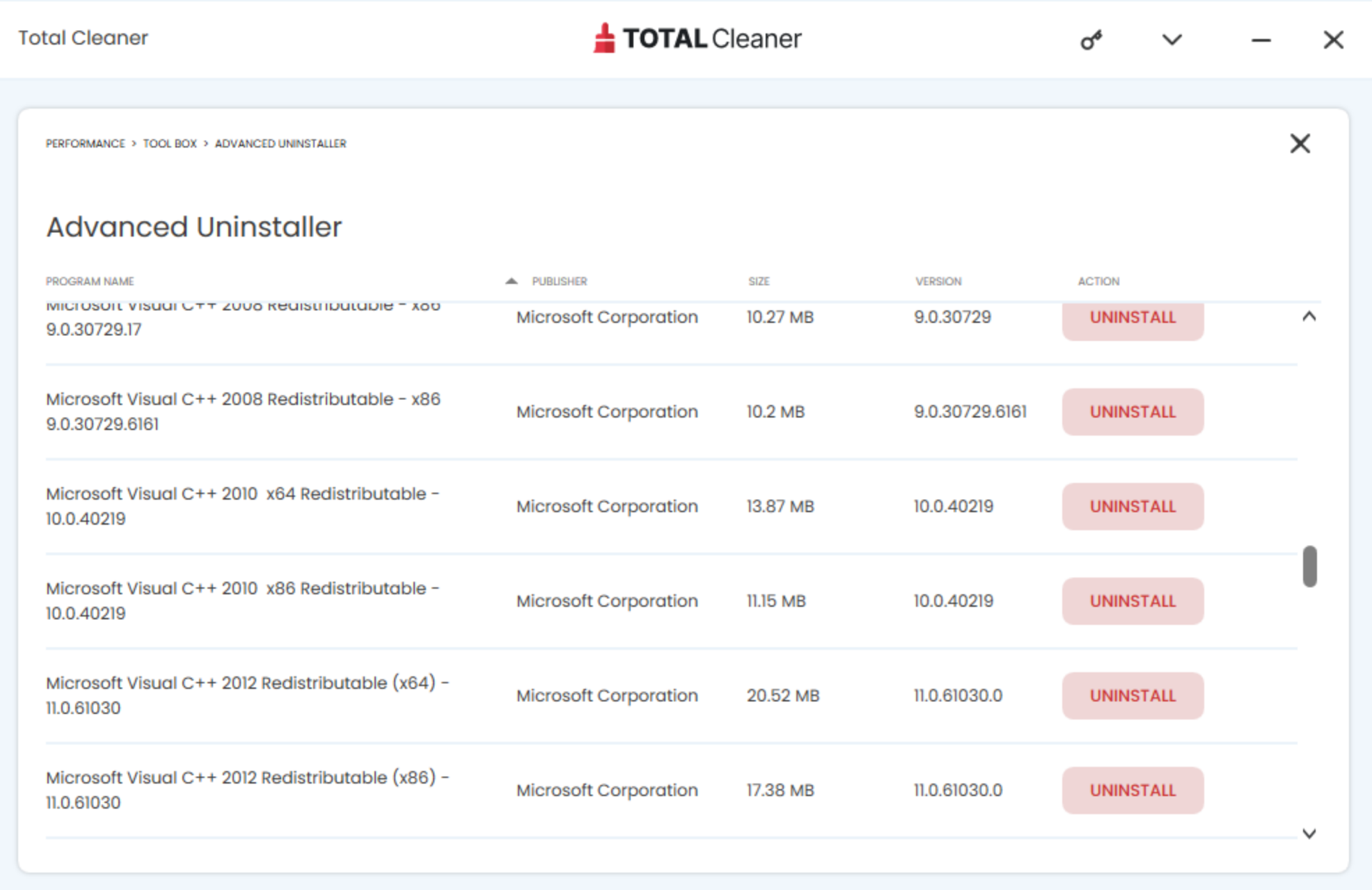This screenshot has height=890, width=1372.
Task: Click the 10.2 MB size value
Action: (775, 412)
